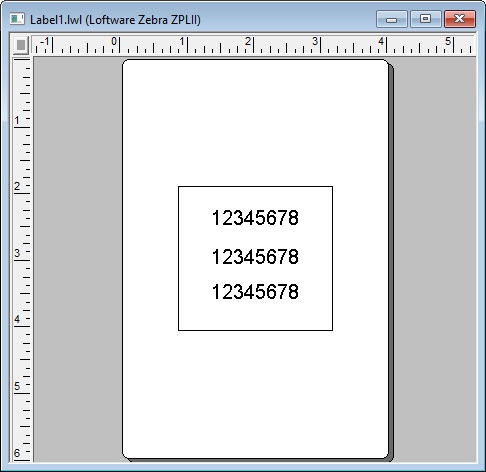Click the 3 mark on vertical ruler

(x=17, y=253)
